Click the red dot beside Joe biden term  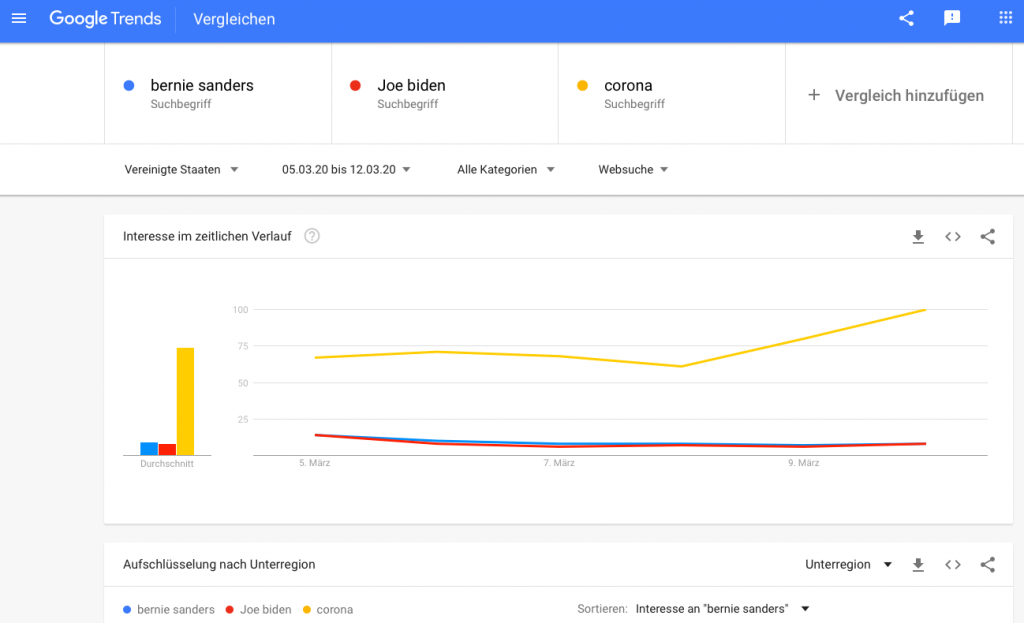(x=355, y=86)
